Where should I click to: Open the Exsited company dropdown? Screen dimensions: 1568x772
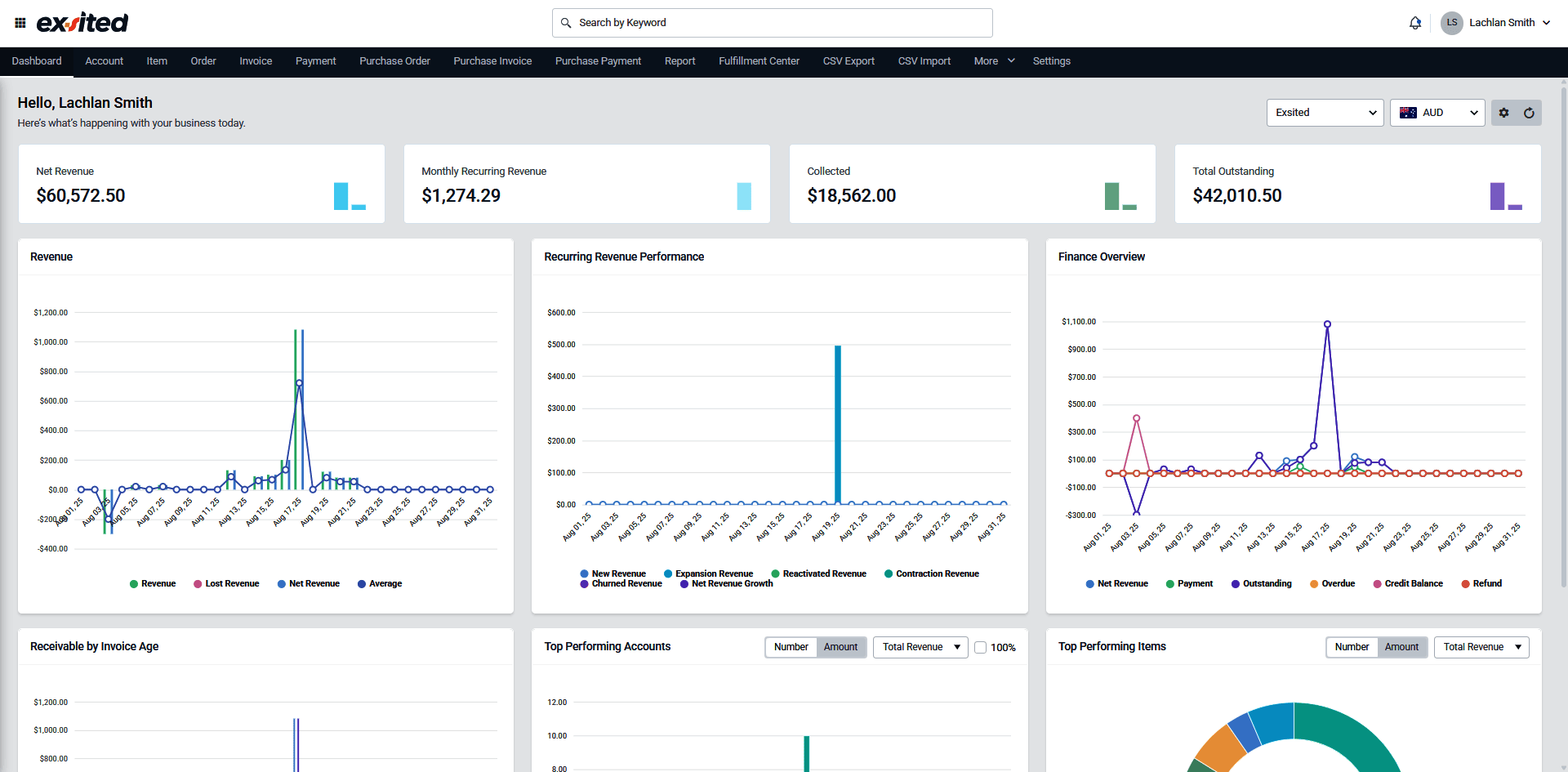click(x=1325, y=113)
